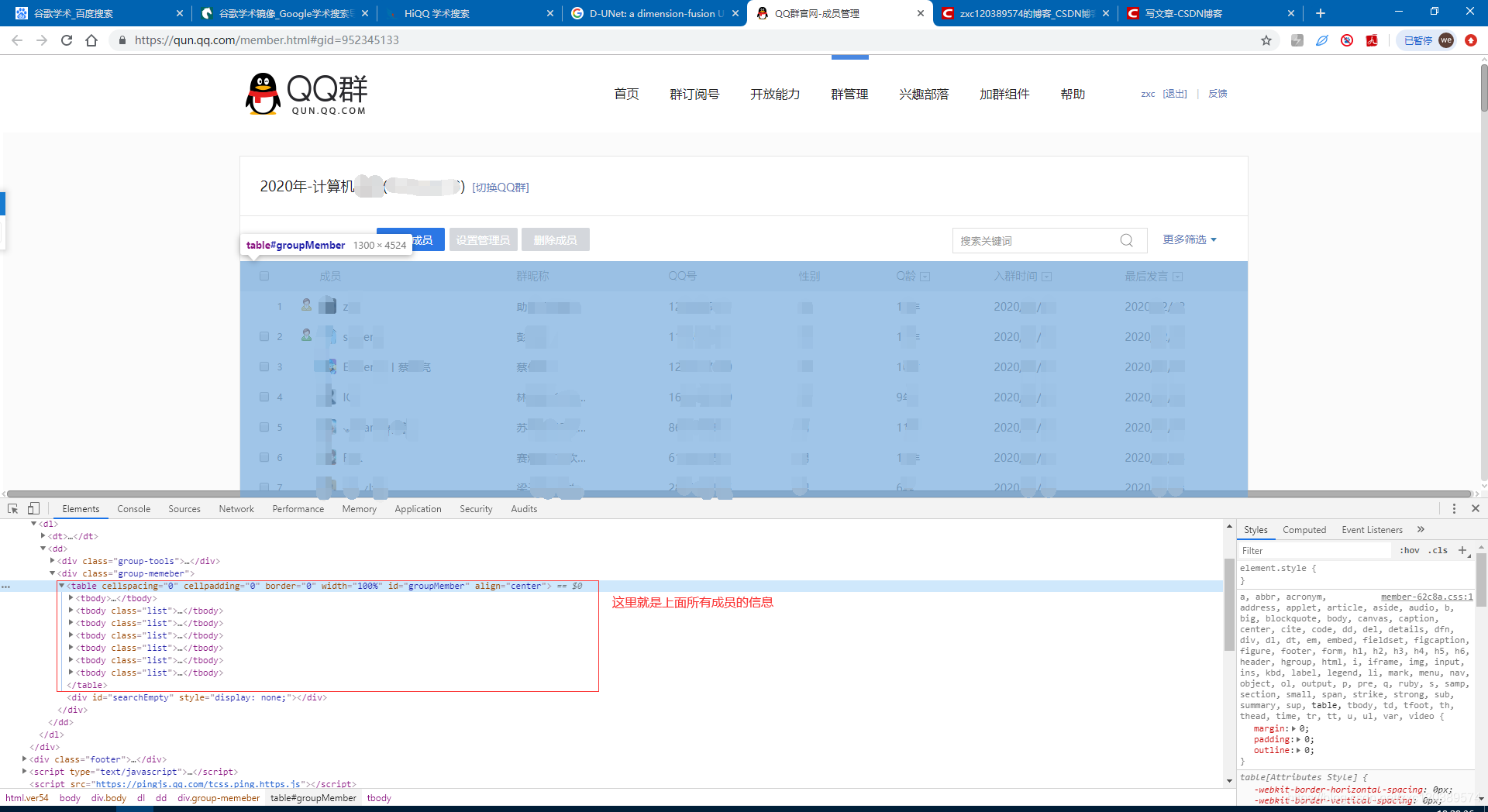Image resolution: width=1488 pixels, height=812 pixels.
Task: Click the blue feather extension icon
Action: pyautogui.click(x=1322, y=40)
